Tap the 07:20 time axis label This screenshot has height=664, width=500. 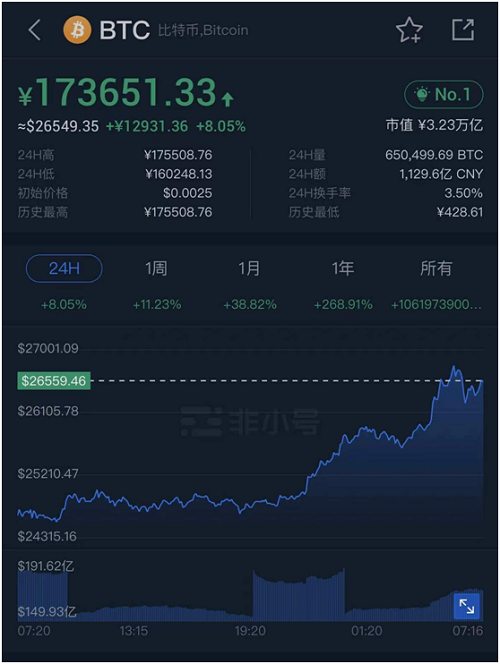click(x=34, y=631)
